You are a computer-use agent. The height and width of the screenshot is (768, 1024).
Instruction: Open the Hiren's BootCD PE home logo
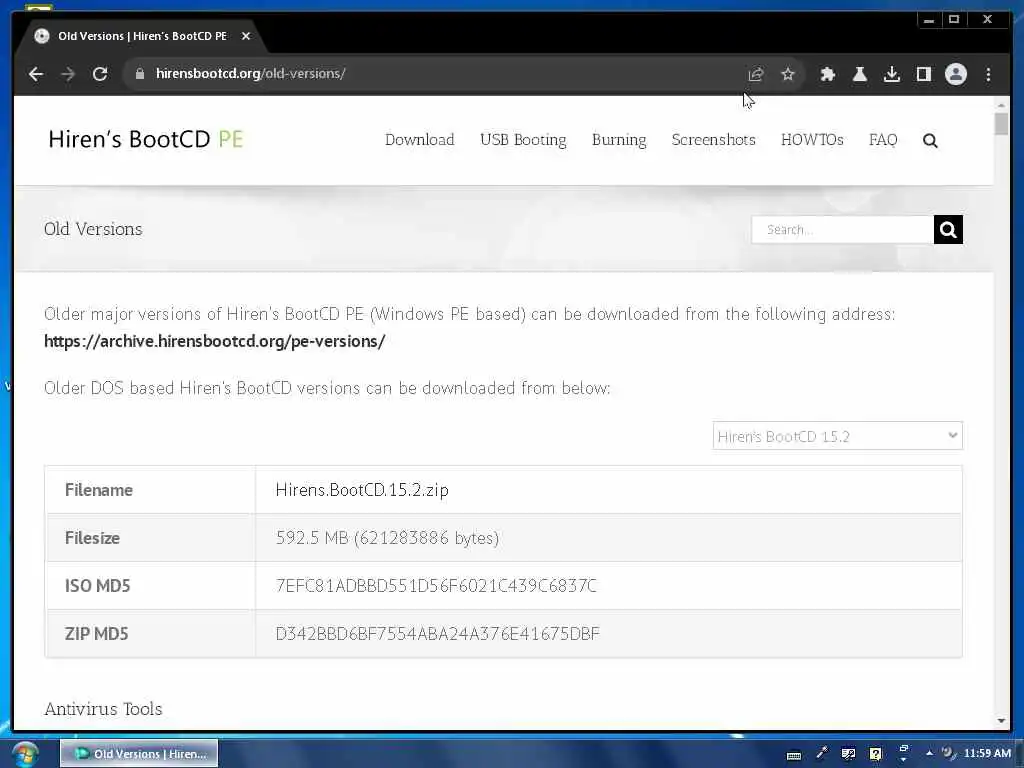pos(146,139)
